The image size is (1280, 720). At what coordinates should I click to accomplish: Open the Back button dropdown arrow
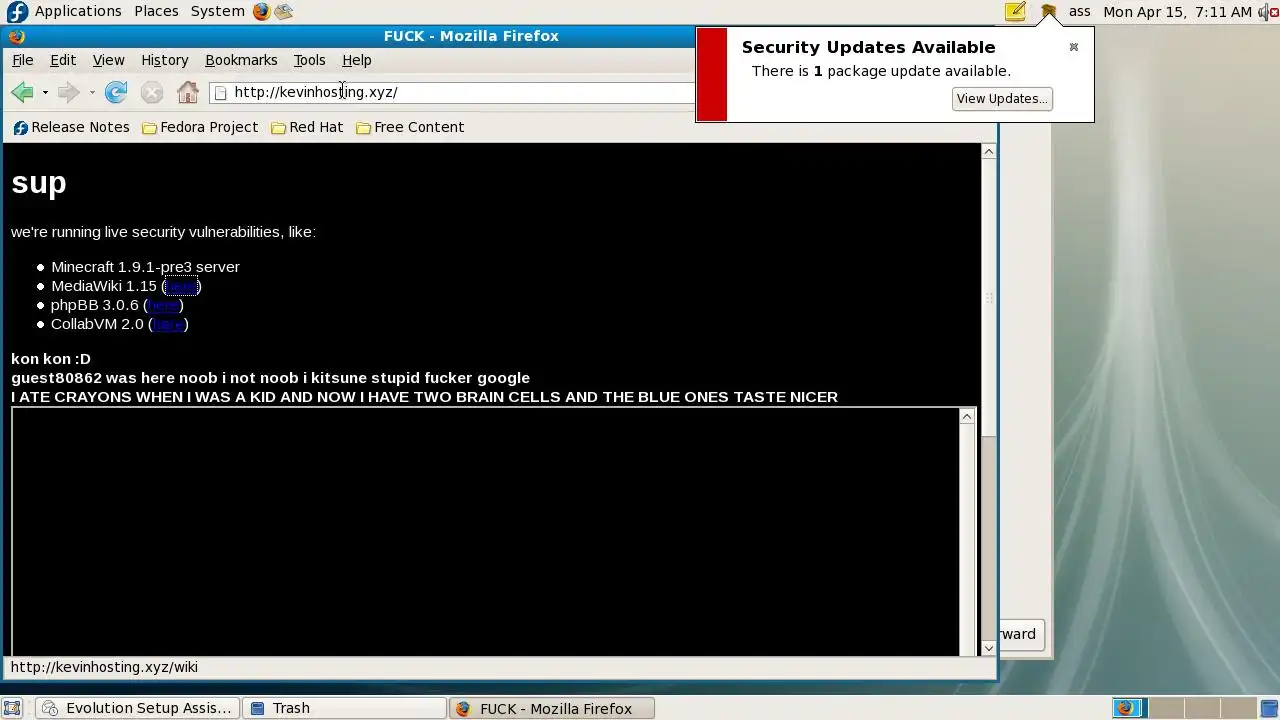[45, 92]
